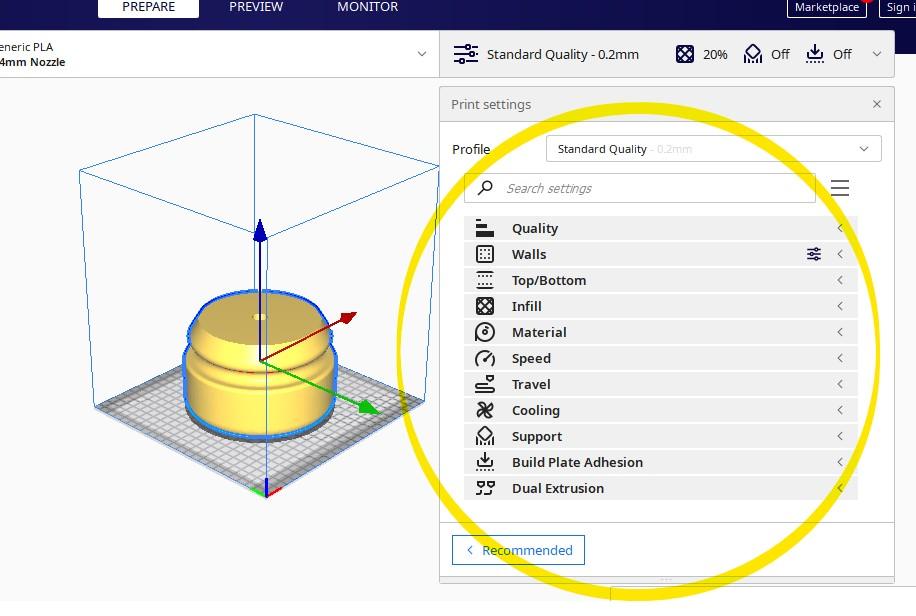
Task: Click the red X-axis arrow handle
Action: [348, 317]
